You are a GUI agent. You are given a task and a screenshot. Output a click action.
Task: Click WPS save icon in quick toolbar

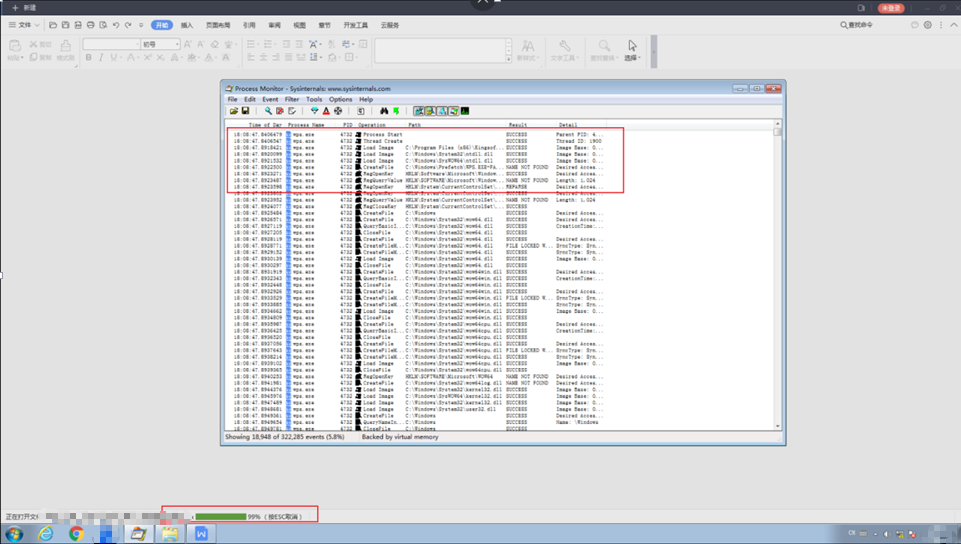66,25
